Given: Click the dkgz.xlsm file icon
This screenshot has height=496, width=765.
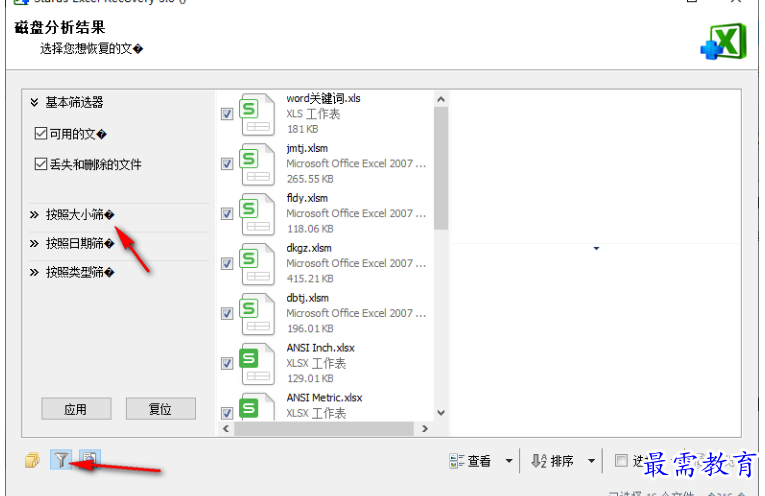Looking at the screenshot, I should 257,264.
